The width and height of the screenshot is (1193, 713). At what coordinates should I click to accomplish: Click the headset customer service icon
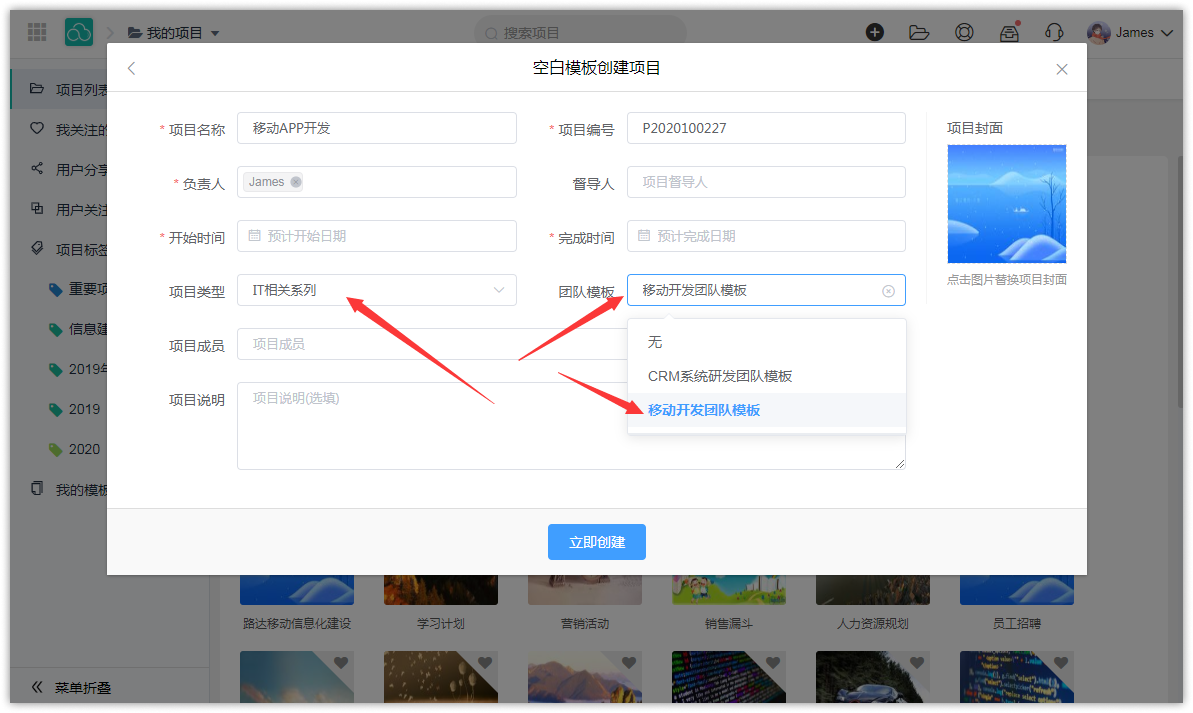click(1053, 32)
